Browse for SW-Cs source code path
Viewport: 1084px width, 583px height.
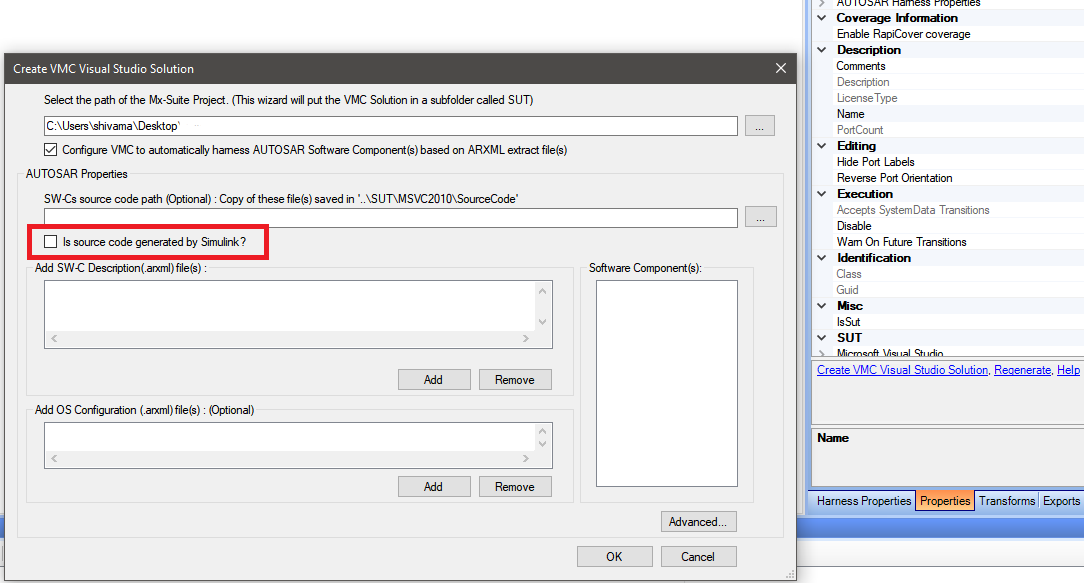click(x=760, y=217)
